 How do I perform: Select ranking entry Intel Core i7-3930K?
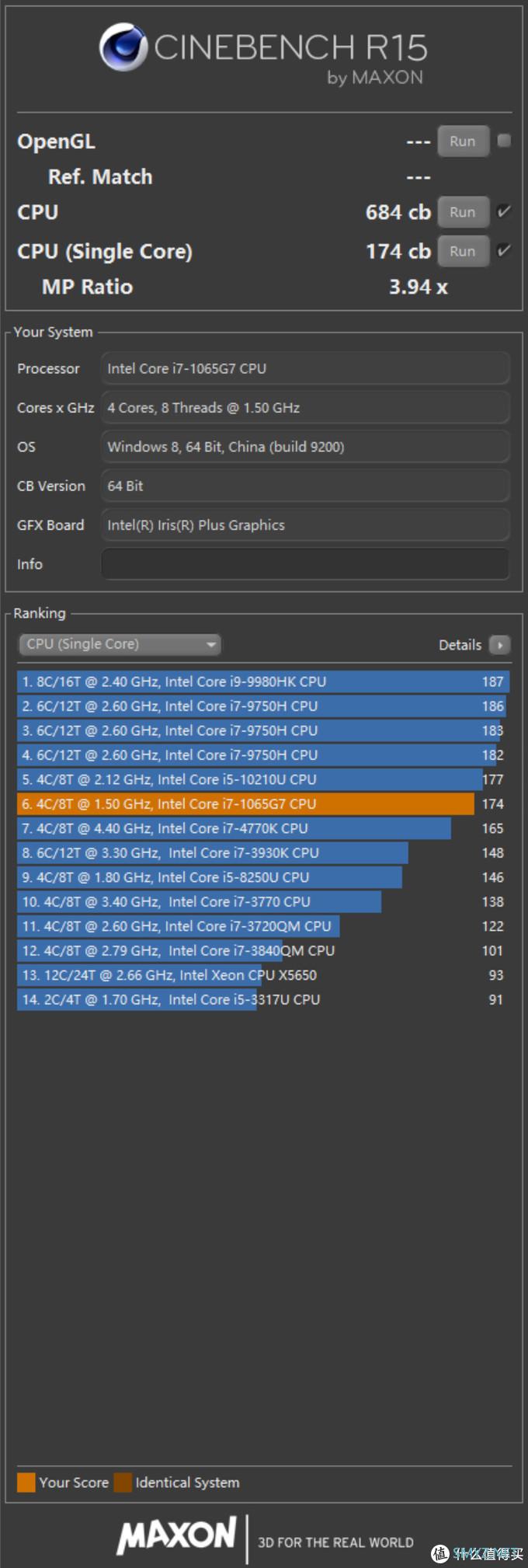[x=263, y=853]
